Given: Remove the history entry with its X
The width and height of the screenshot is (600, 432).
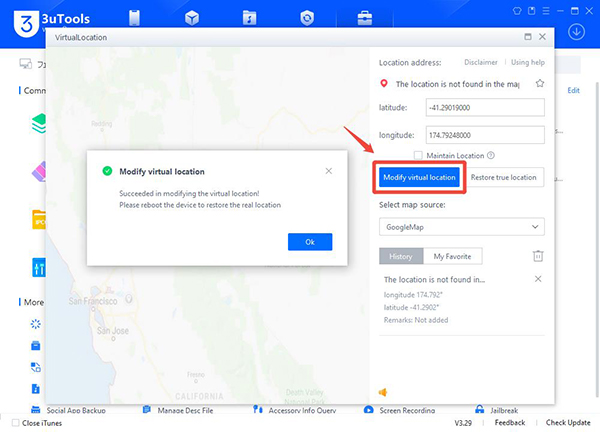Looking at the screenshot, I should point(538,279).
